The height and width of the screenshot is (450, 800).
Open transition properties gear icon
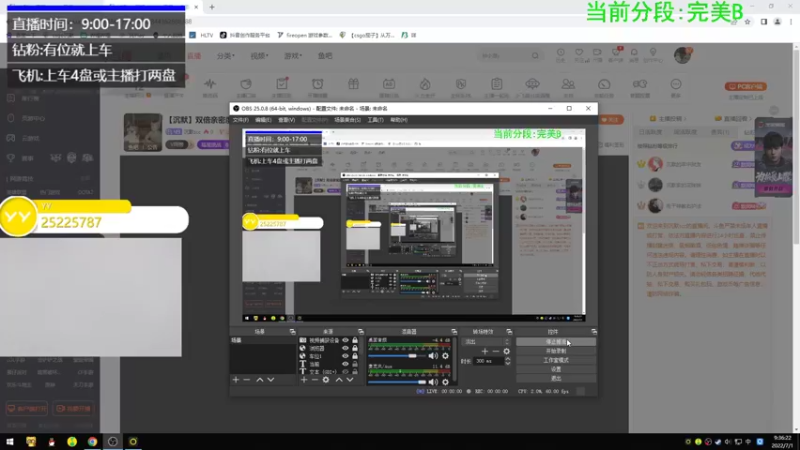coord(507,351)
